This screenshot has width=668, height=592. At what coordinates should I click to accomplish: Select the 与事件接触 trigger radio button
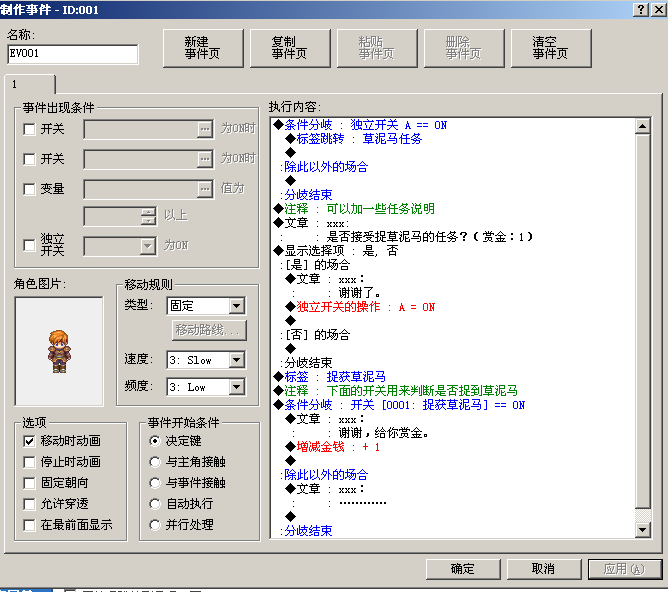pyautogui.click(x=155, y=483)
